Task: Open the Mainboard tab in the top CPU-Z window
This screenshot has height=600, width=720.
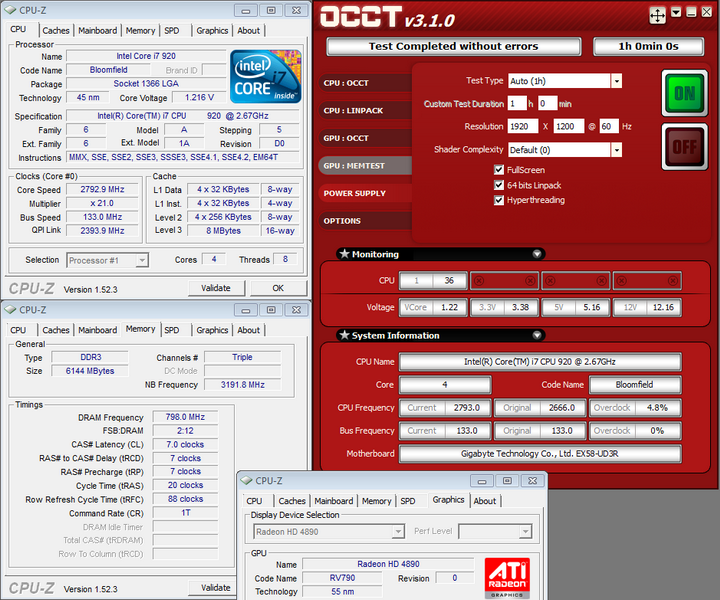Action: tap(97, 31)
